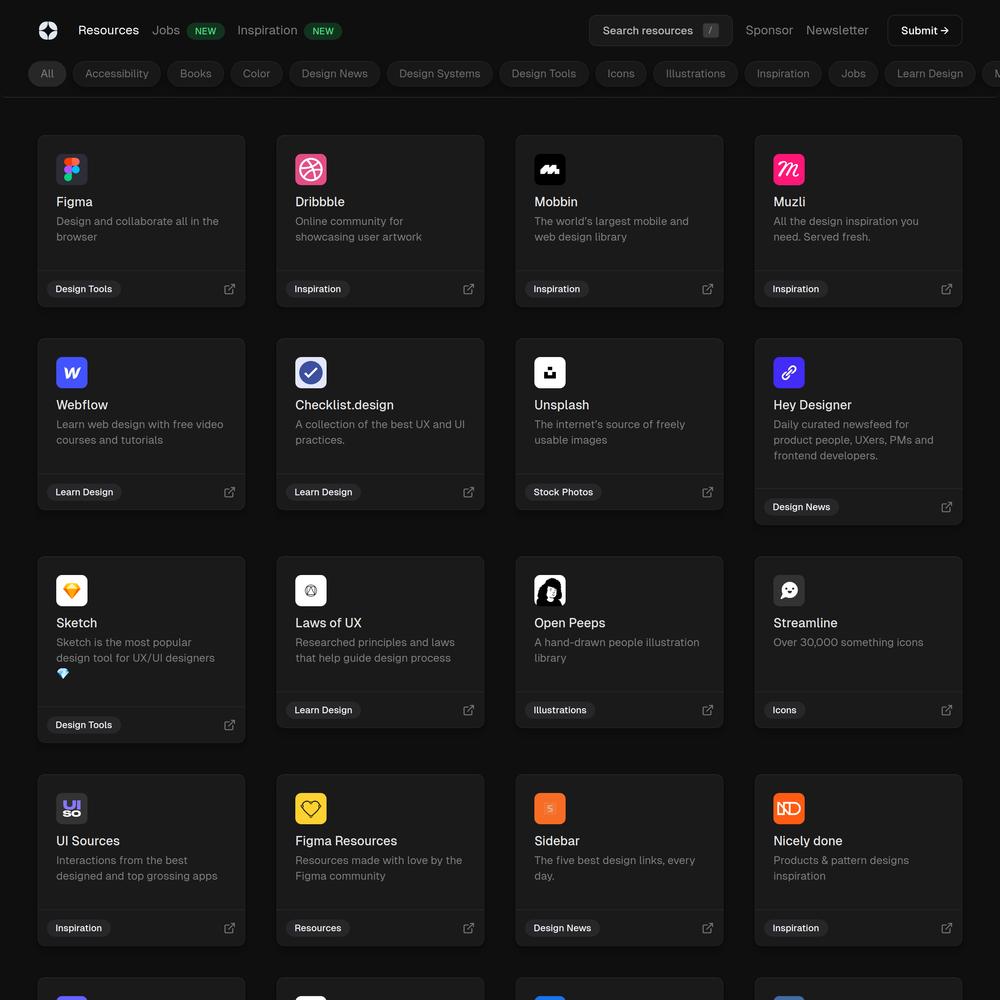Open the Sponsor link
This screenshot has width=1000, height=1000.
point(769,30)
